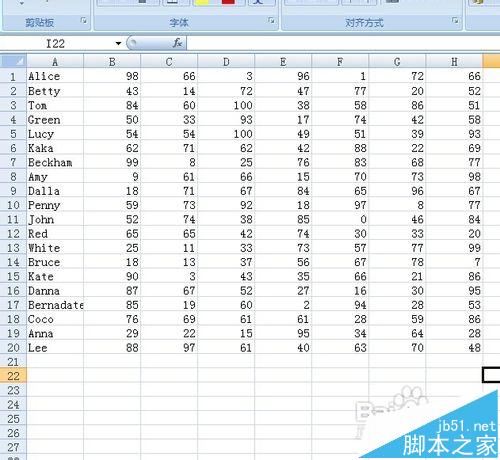The width and height of the screenshot is (500, 460).
Task: Click inside the formula bar field
Action: pos(343,43)
